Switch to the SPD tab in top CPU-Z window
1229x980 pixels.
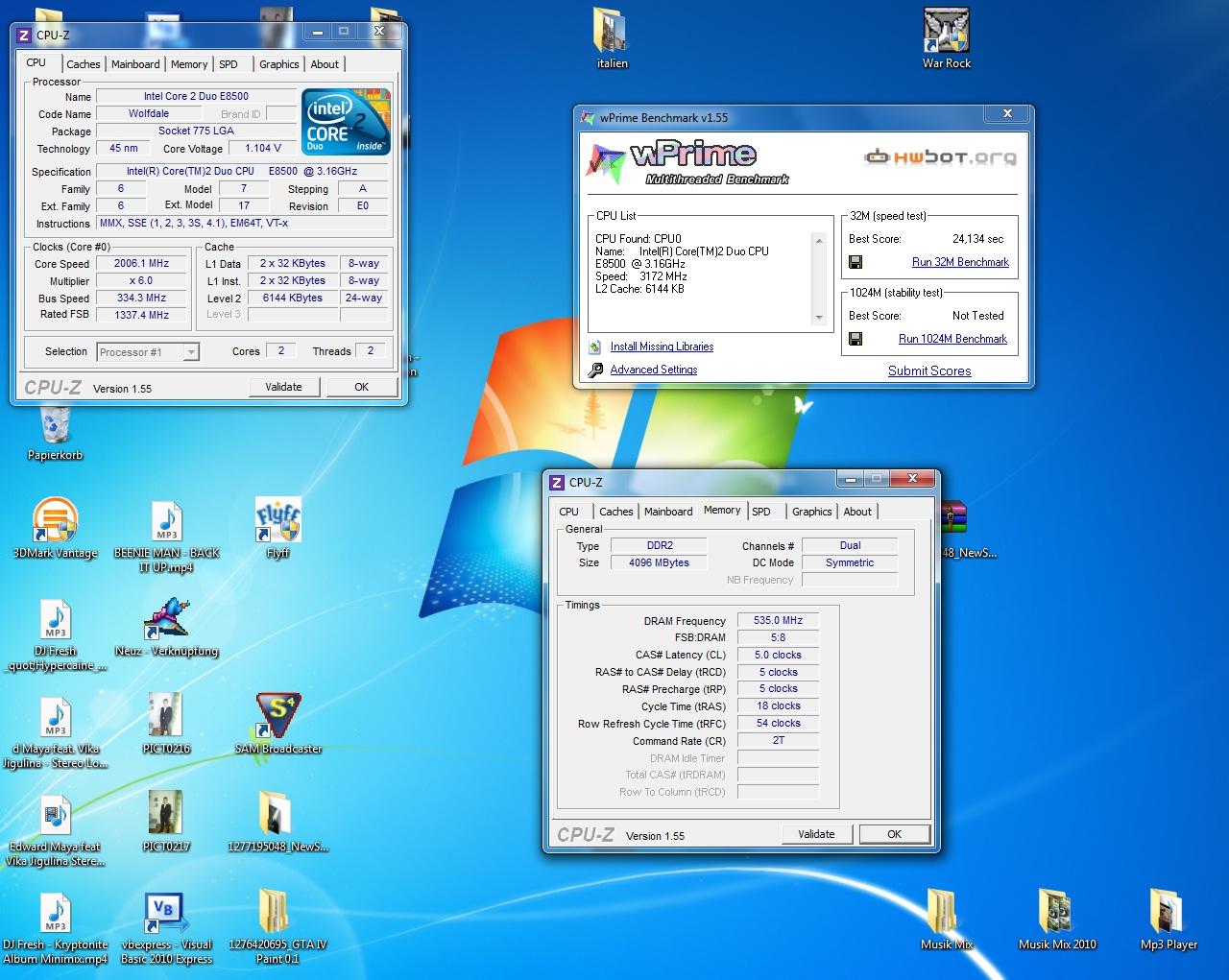(x=229, y=64)
